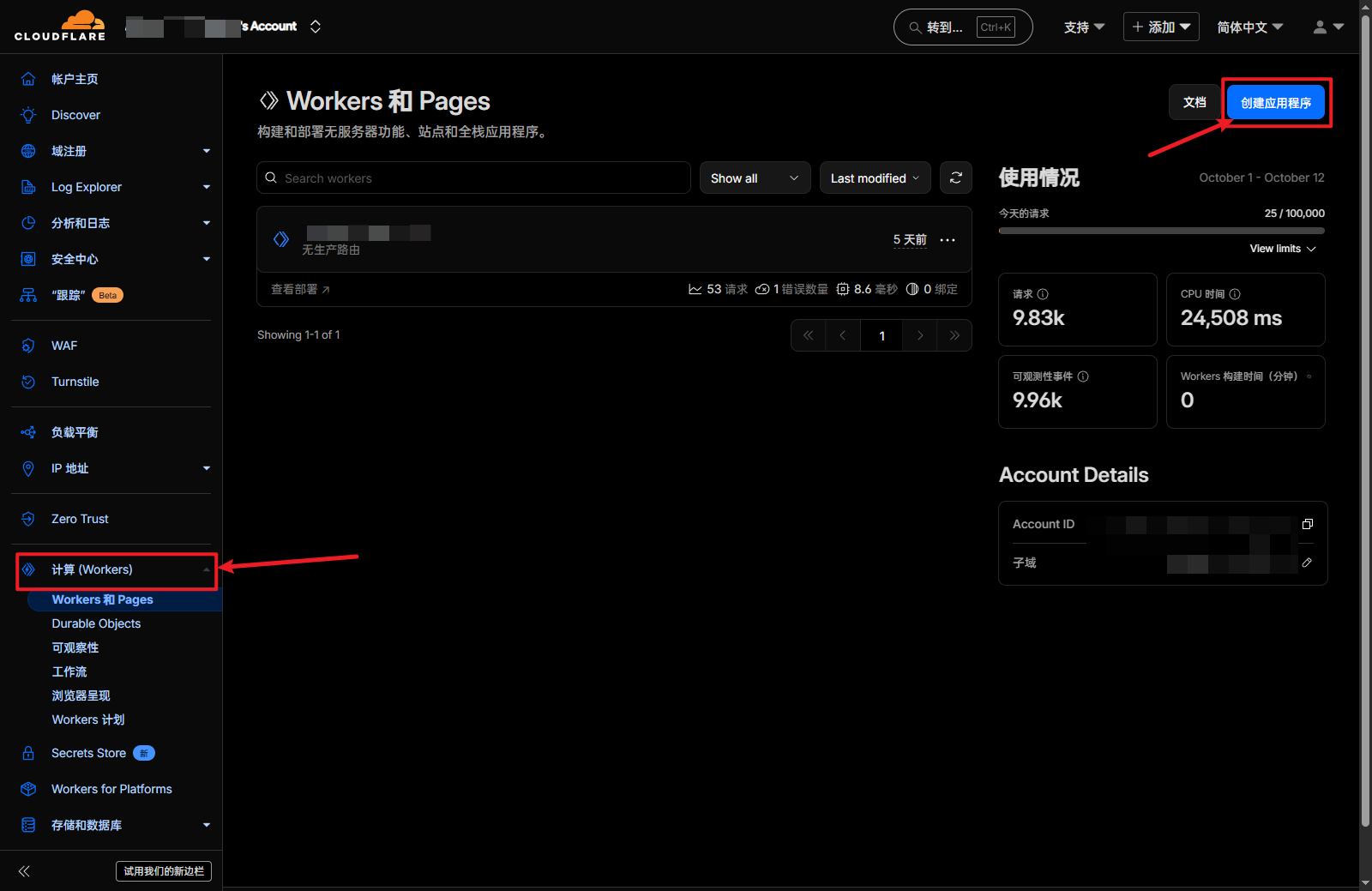Copy the Account ID
Viewport: 1372px width, 891px height.
pos(1307,523)
